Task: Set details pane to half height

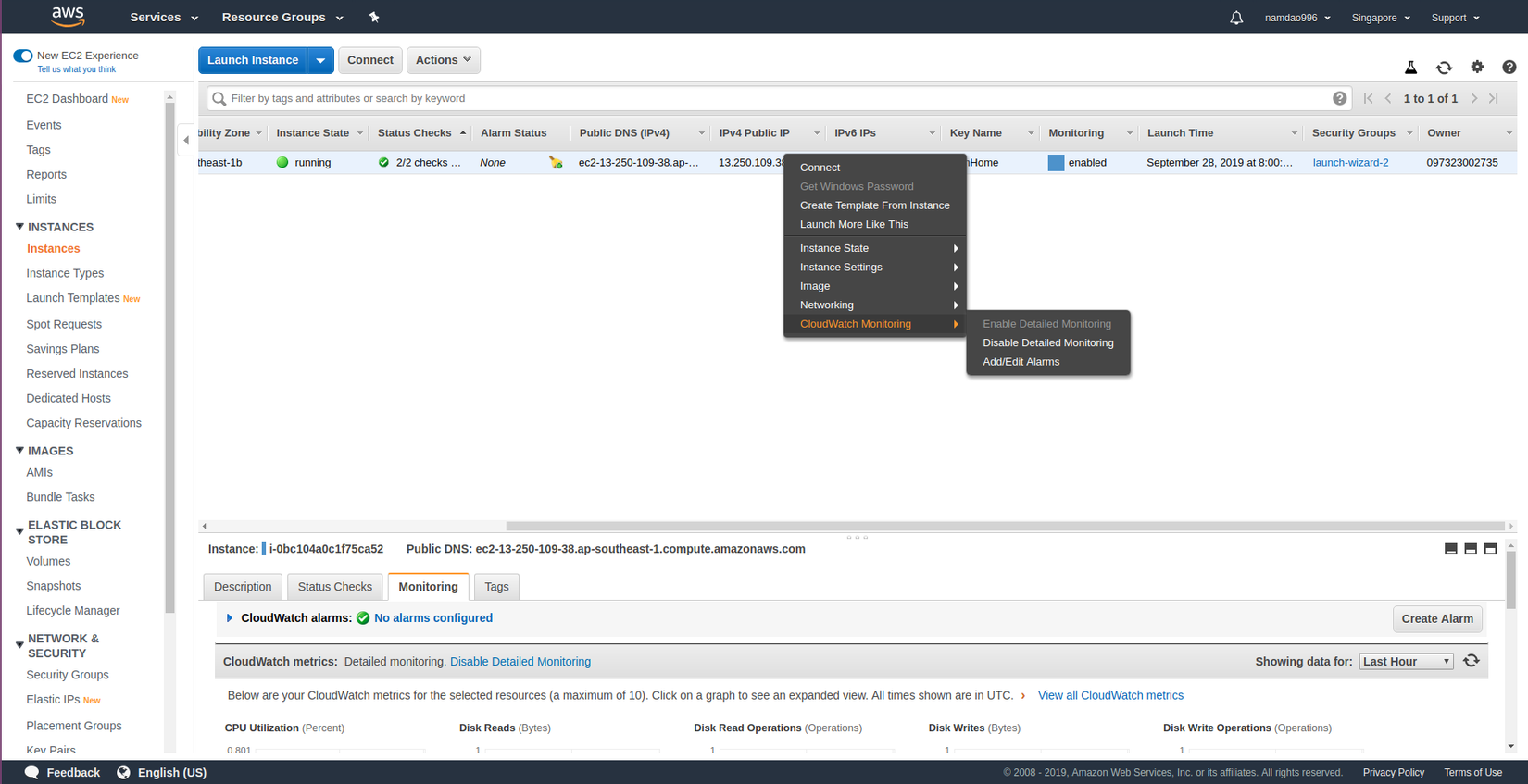Action: tap(1471, 549)
